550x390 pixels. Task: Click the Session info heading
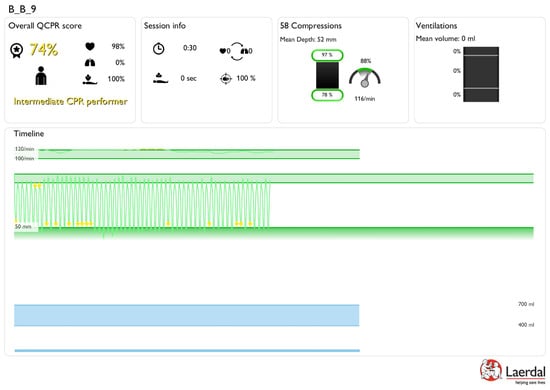165,26
